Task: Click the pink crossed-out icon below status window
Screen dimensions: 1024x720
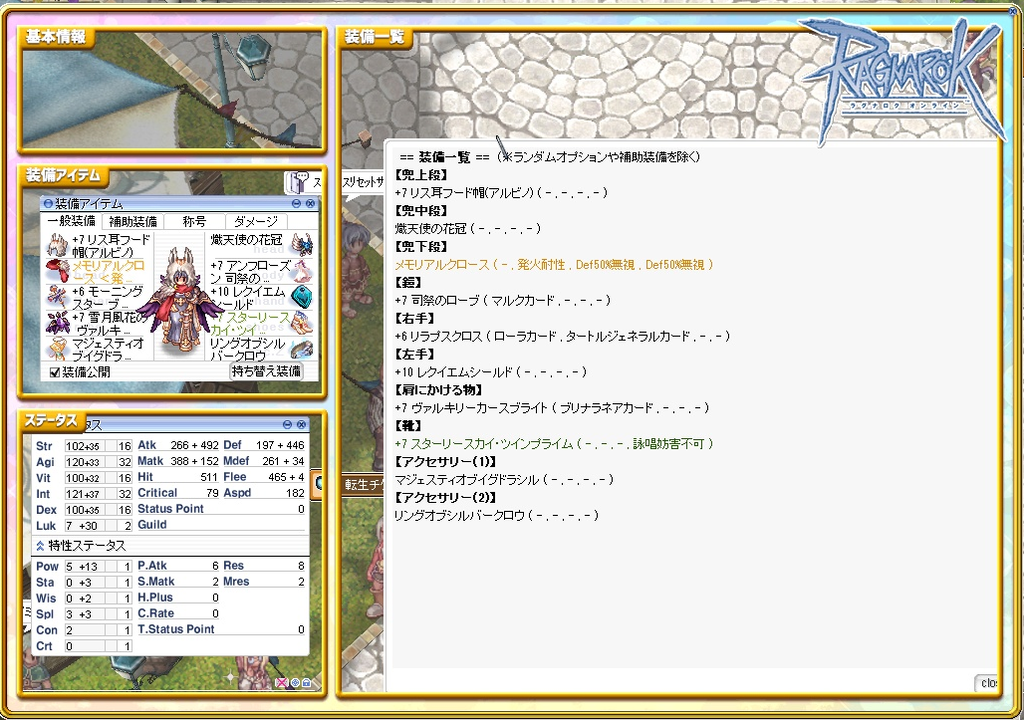Action: (x=281, y=683)
